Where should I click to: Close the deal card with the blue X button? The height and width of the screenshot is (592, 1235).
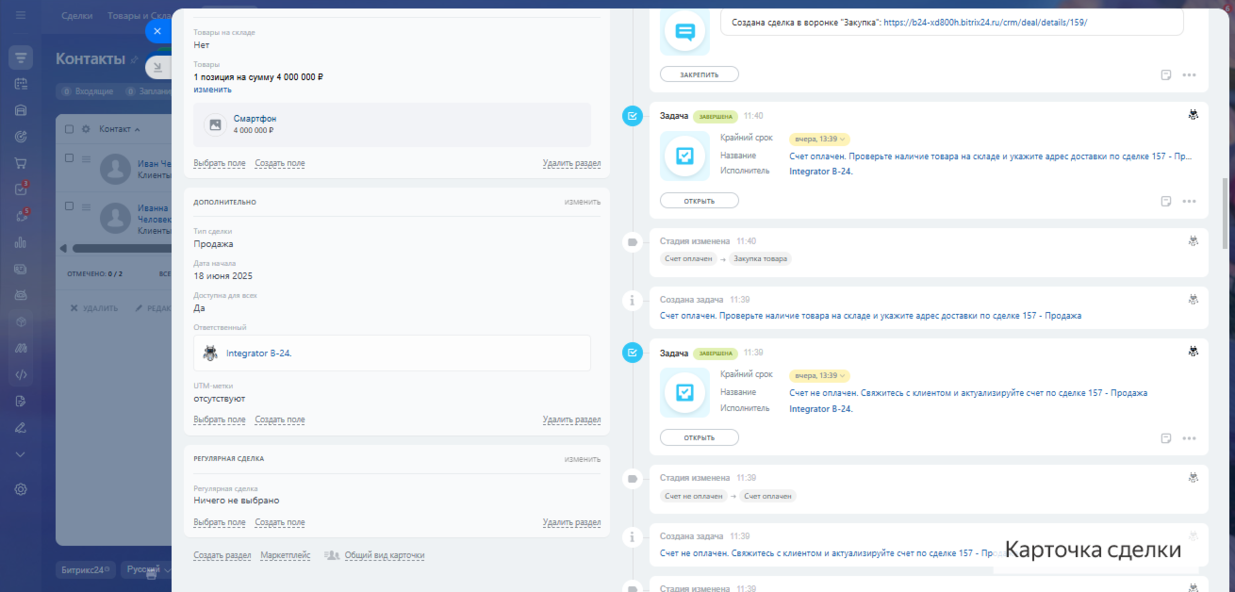point(157,31)
